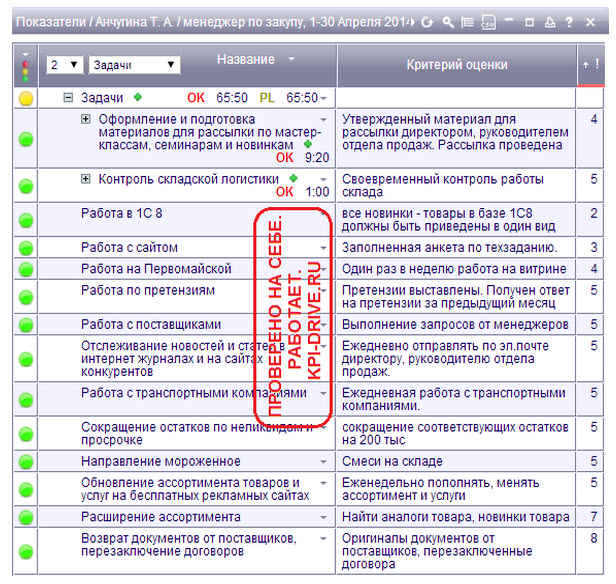This screenshot has height=584, width=616.
Task: Select Работа по претензиям task
Action: coord(148,290)
